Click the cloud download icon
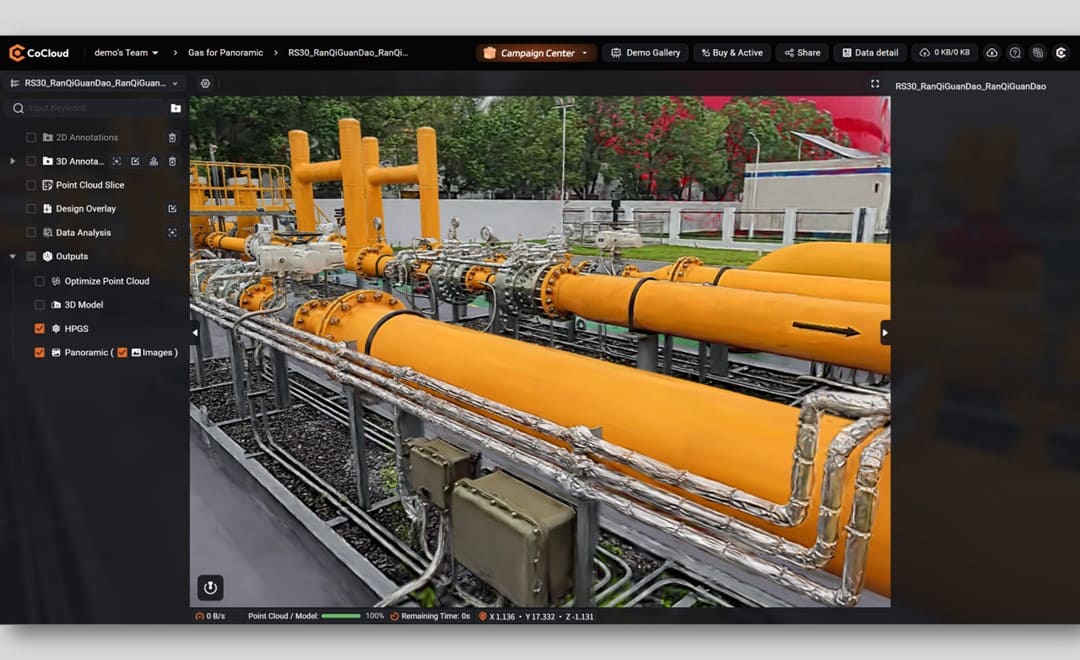Viewport: 1080px width, 660px height. (992, 53)
